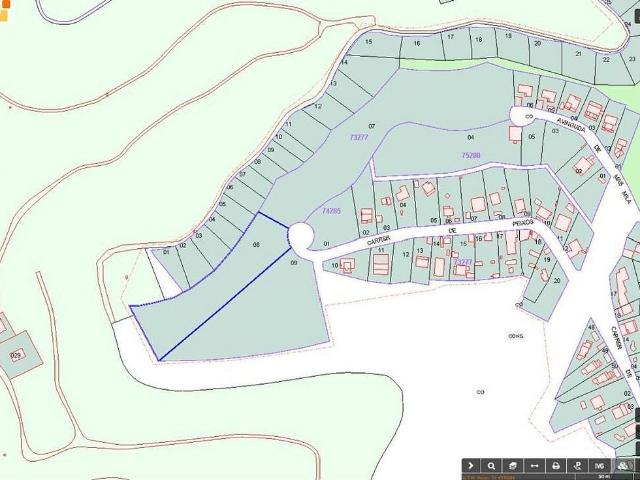Image resolution: width=640 pixels, height=480 pixels.
Task: Click the Carrer de Pegaso street label
Action: (x=450, y=231)
